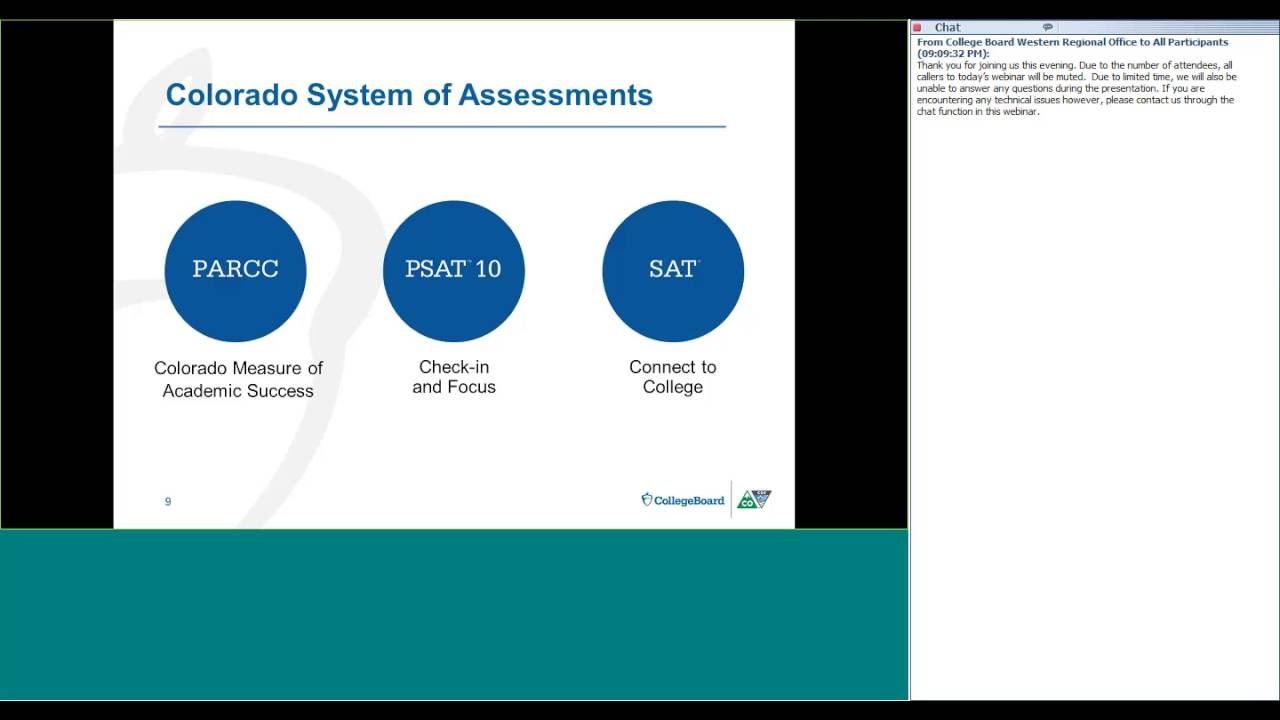Select the Chat panel title
This screenshot has width=1280, height=720.
947,28
